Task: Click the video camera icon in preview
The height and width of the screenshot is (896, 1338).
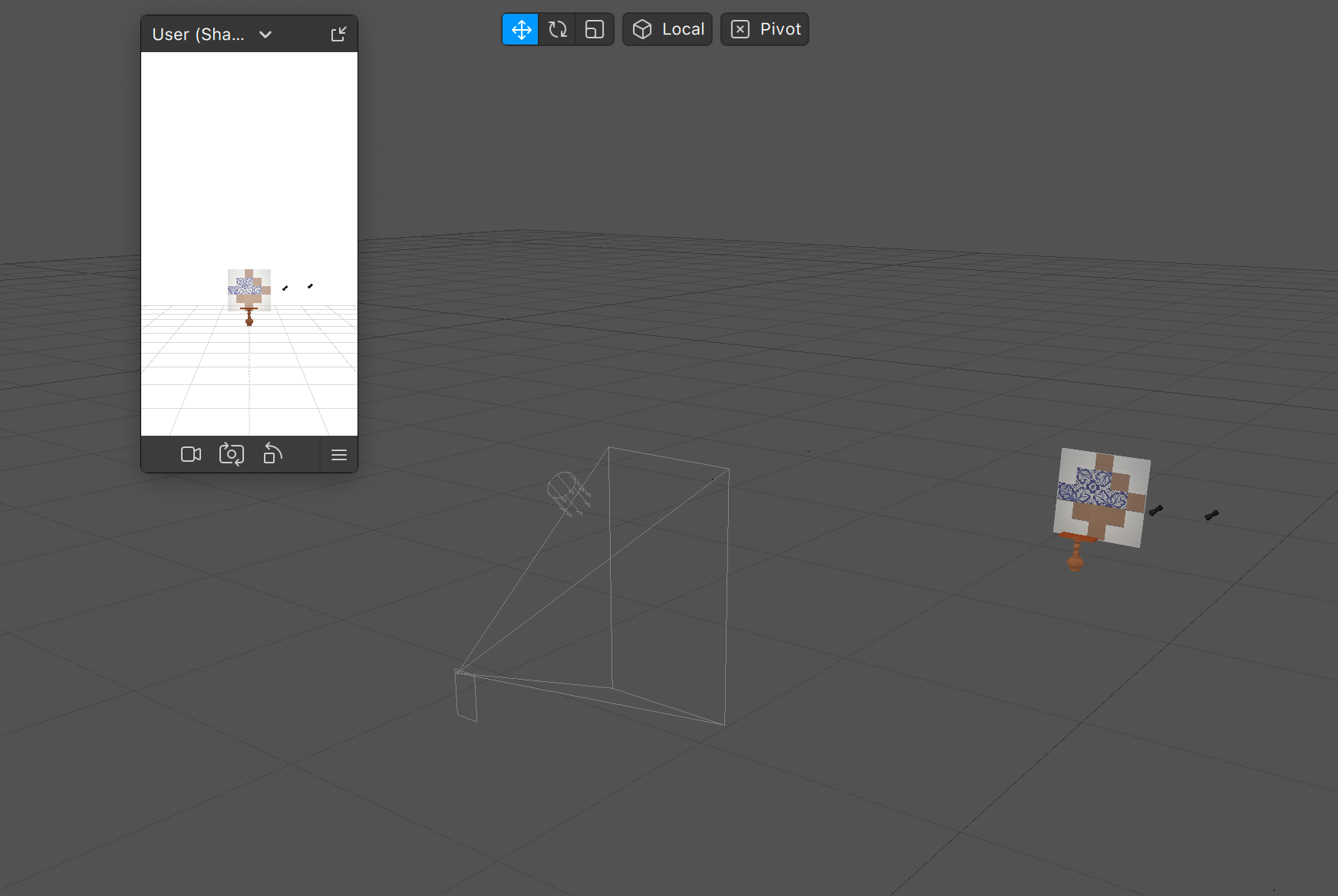Action: click(191, 454)
